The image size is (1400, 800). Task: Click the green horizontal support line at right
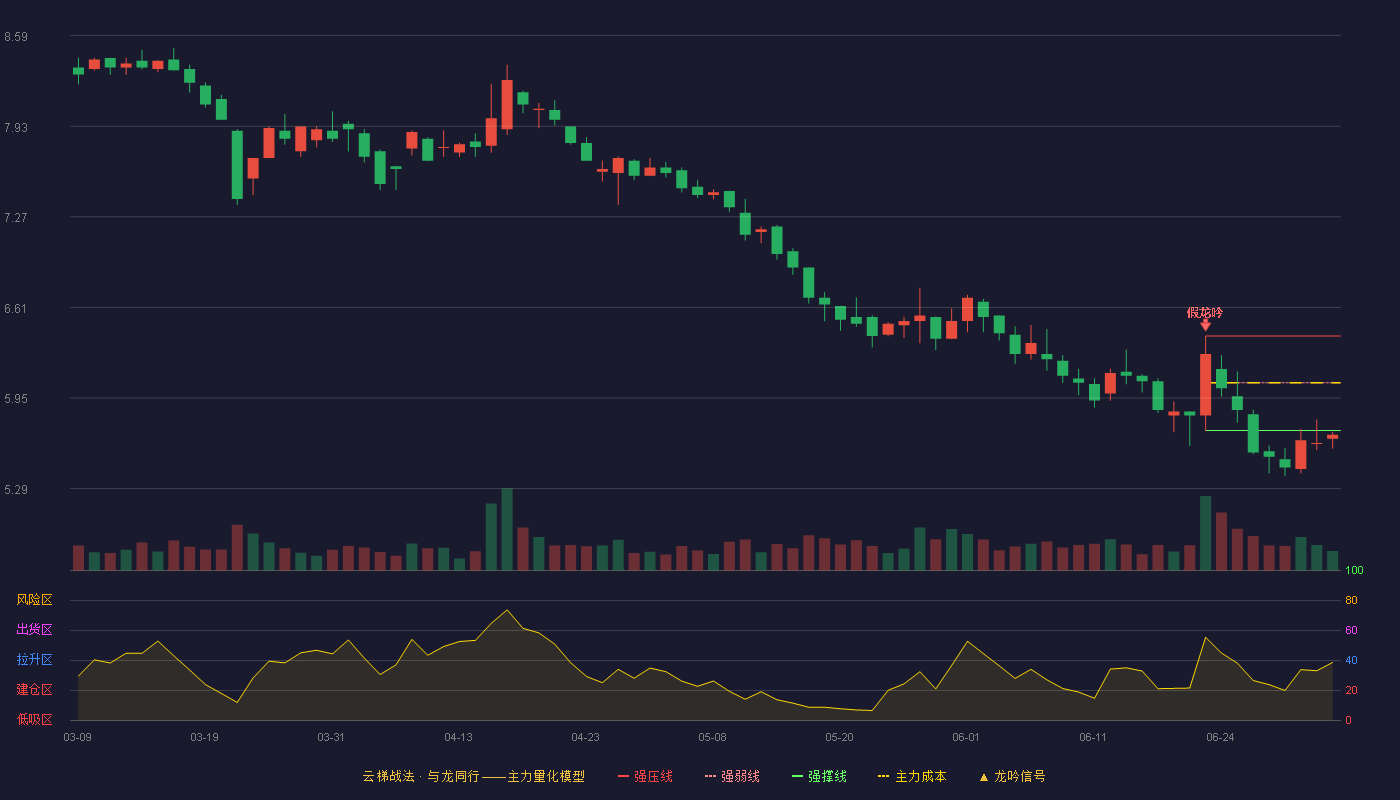pyautogui.click(x=1273, y=431)
